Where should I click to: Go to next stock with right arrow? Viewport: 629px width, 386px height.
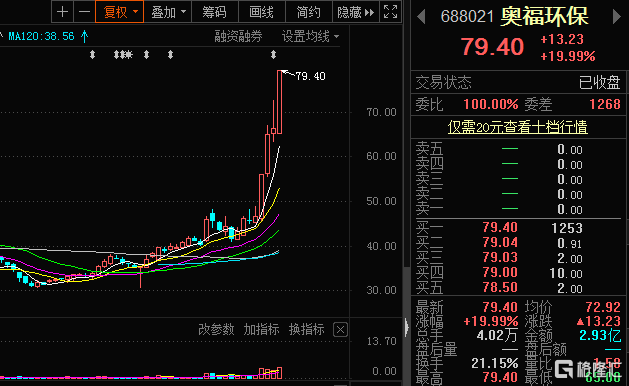[x=617, y=17]
